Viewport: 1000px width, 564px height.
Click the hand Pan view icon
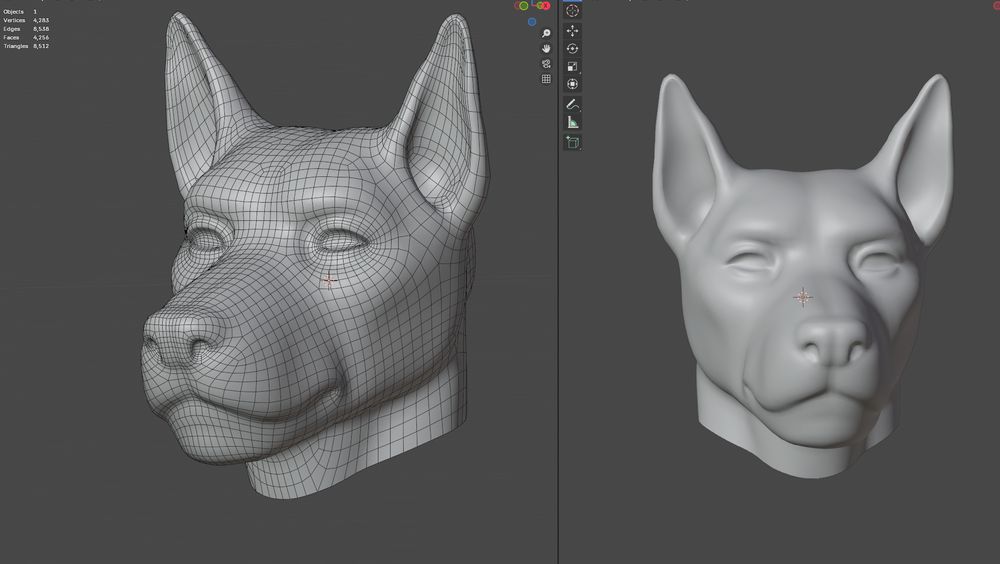[x=546, y=48]
